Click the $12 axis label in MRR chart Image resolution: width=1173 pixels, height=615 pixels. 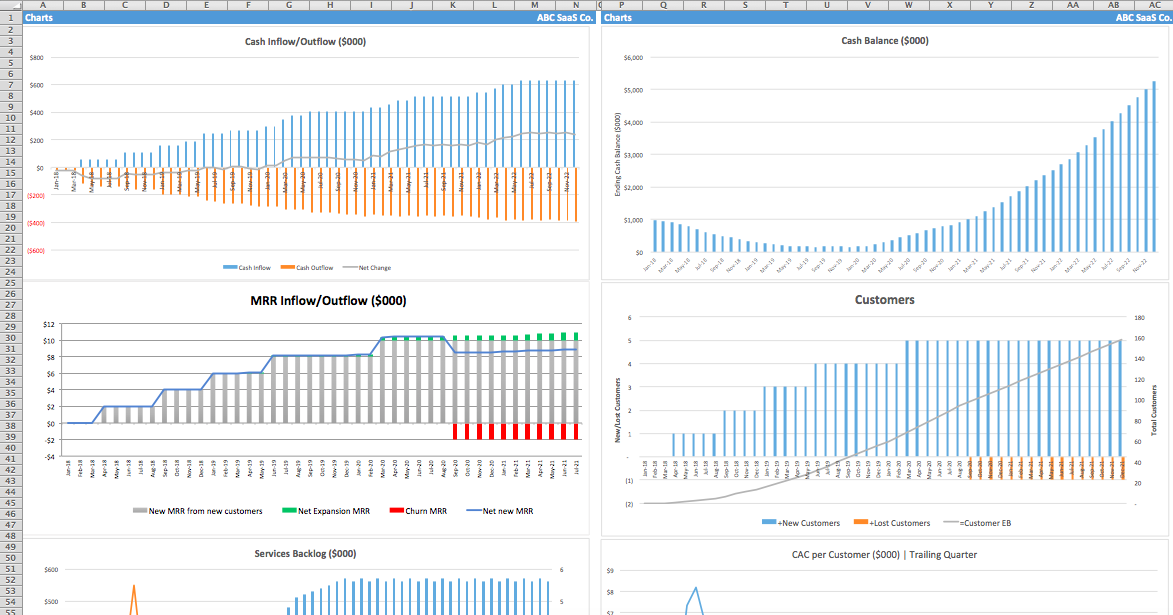coord(49,324)
